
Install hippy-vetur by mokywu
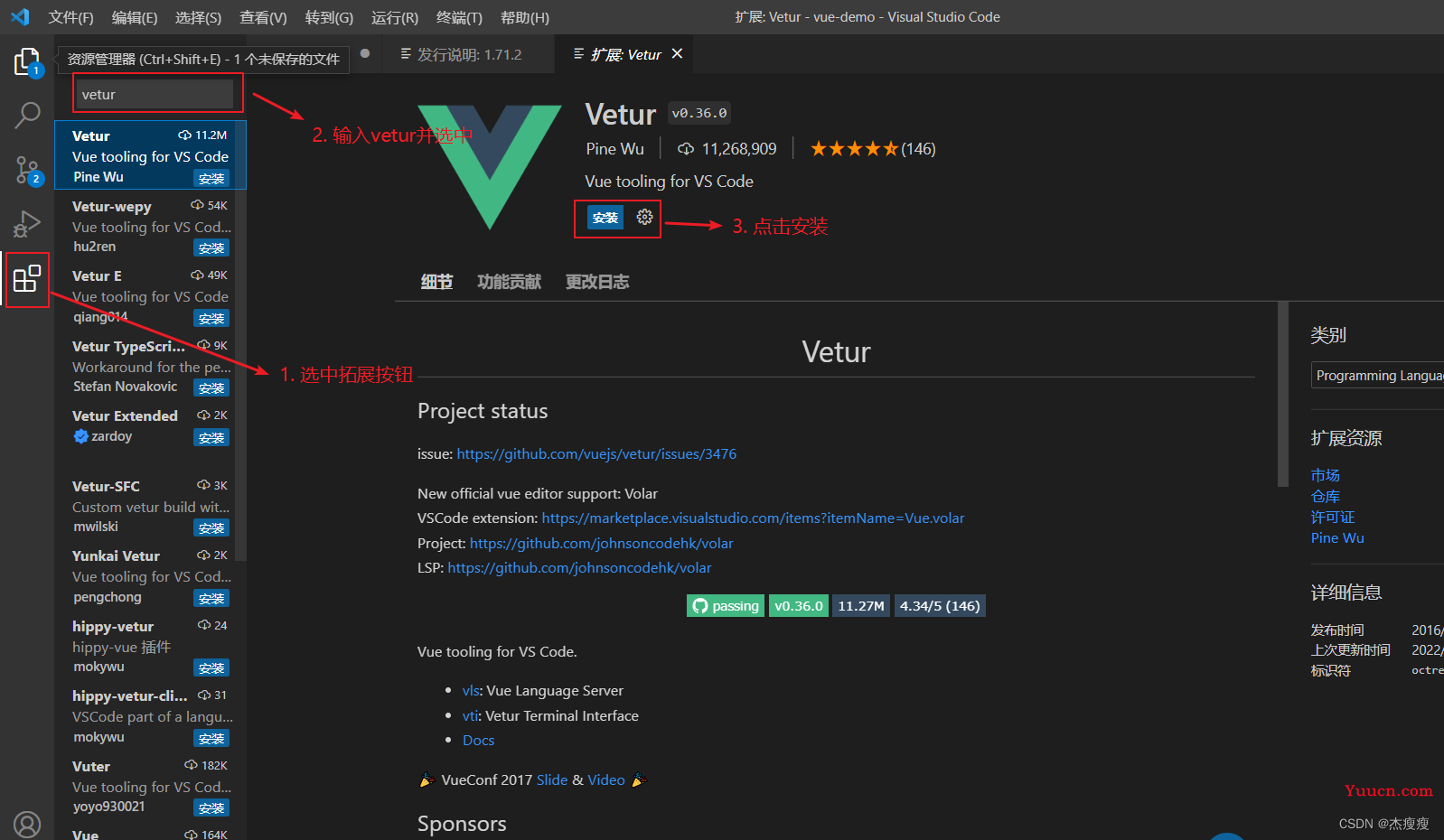[x=211, y=668]
